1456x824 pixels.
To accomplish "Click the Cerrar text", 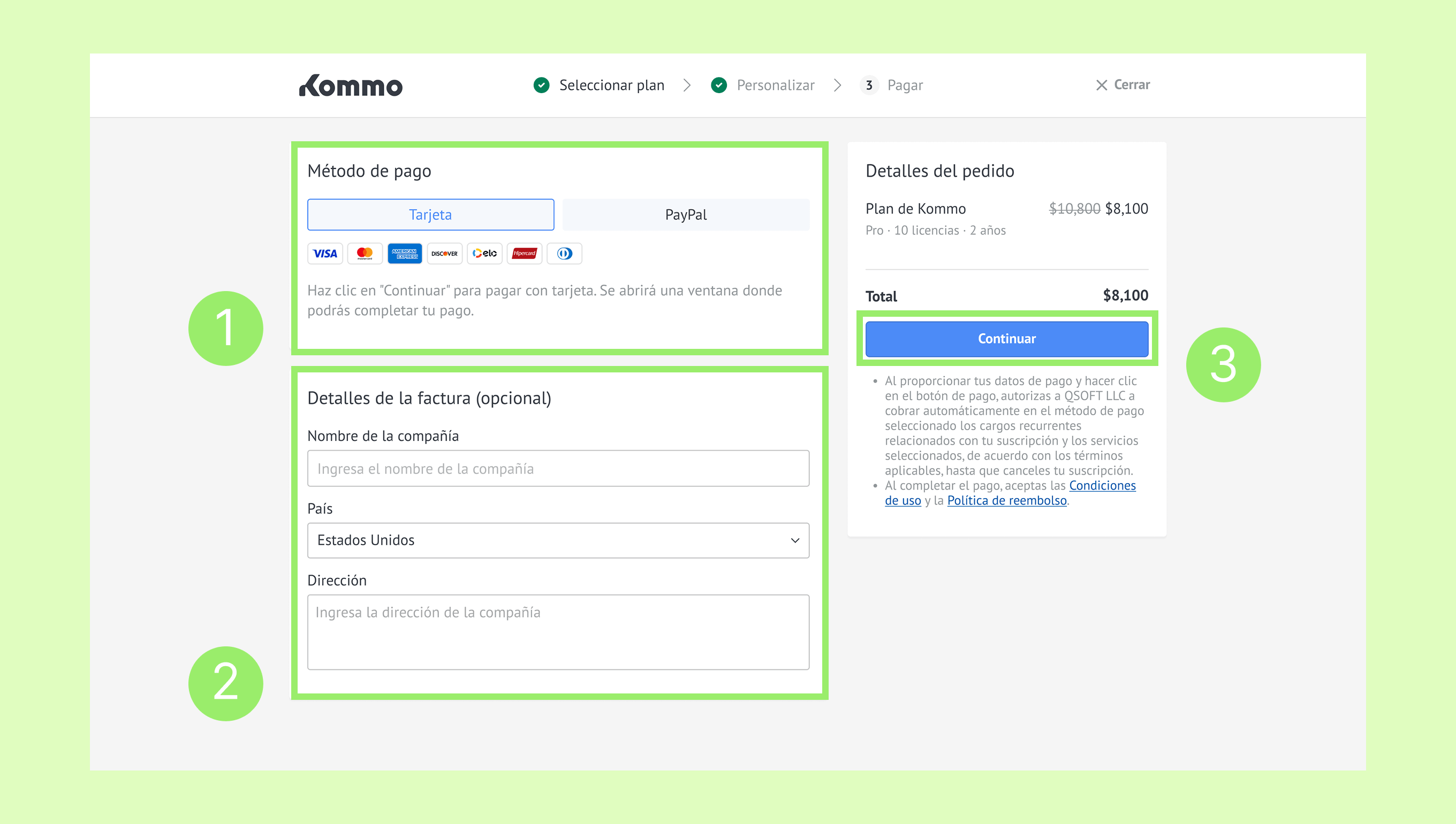I will click(x=1132, y=85).
